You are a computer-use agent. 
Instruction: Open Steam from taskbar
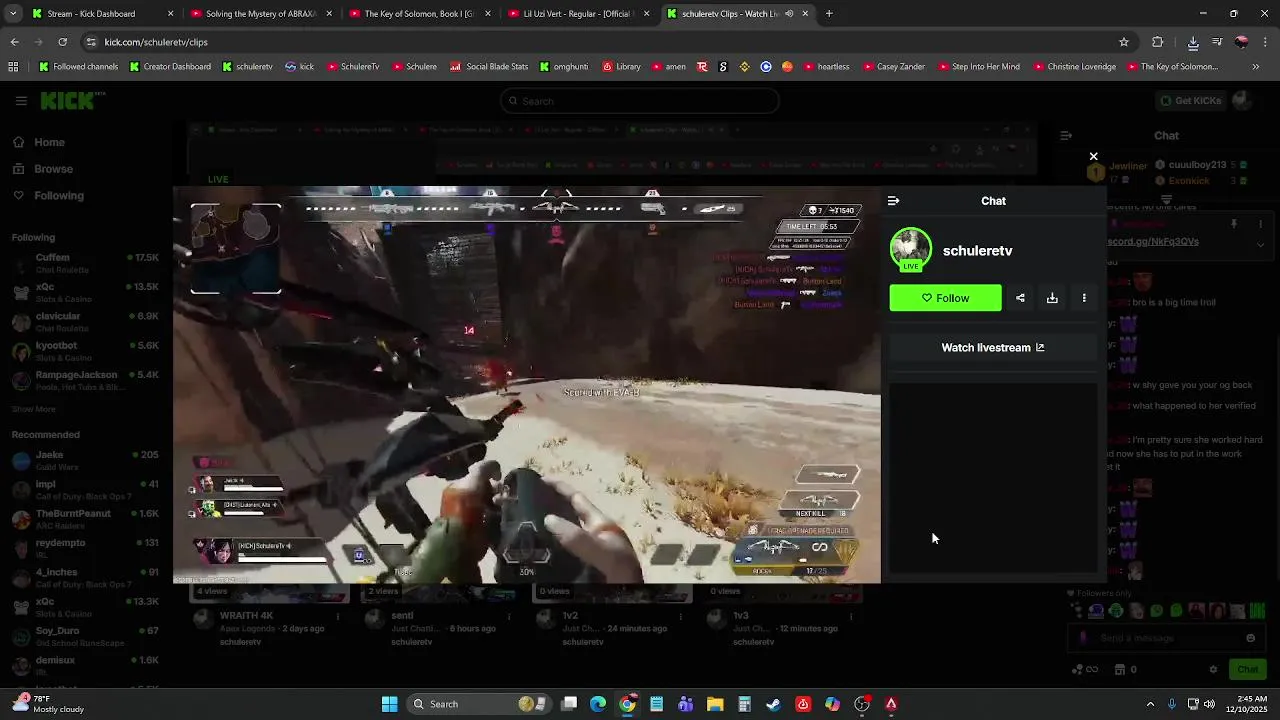tap(773, 704)
